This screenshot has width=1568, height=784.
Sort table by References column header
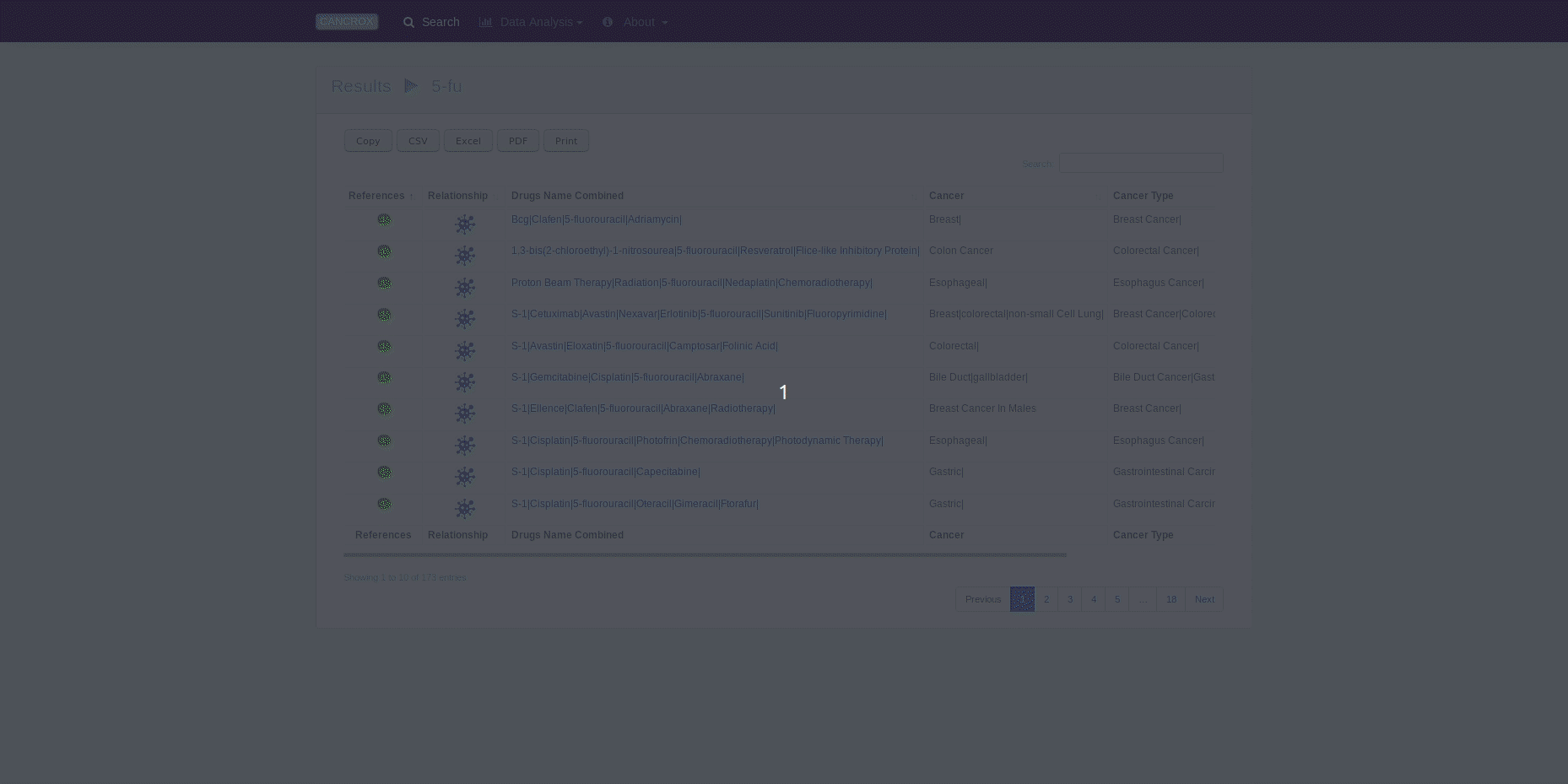coord(381,196)
